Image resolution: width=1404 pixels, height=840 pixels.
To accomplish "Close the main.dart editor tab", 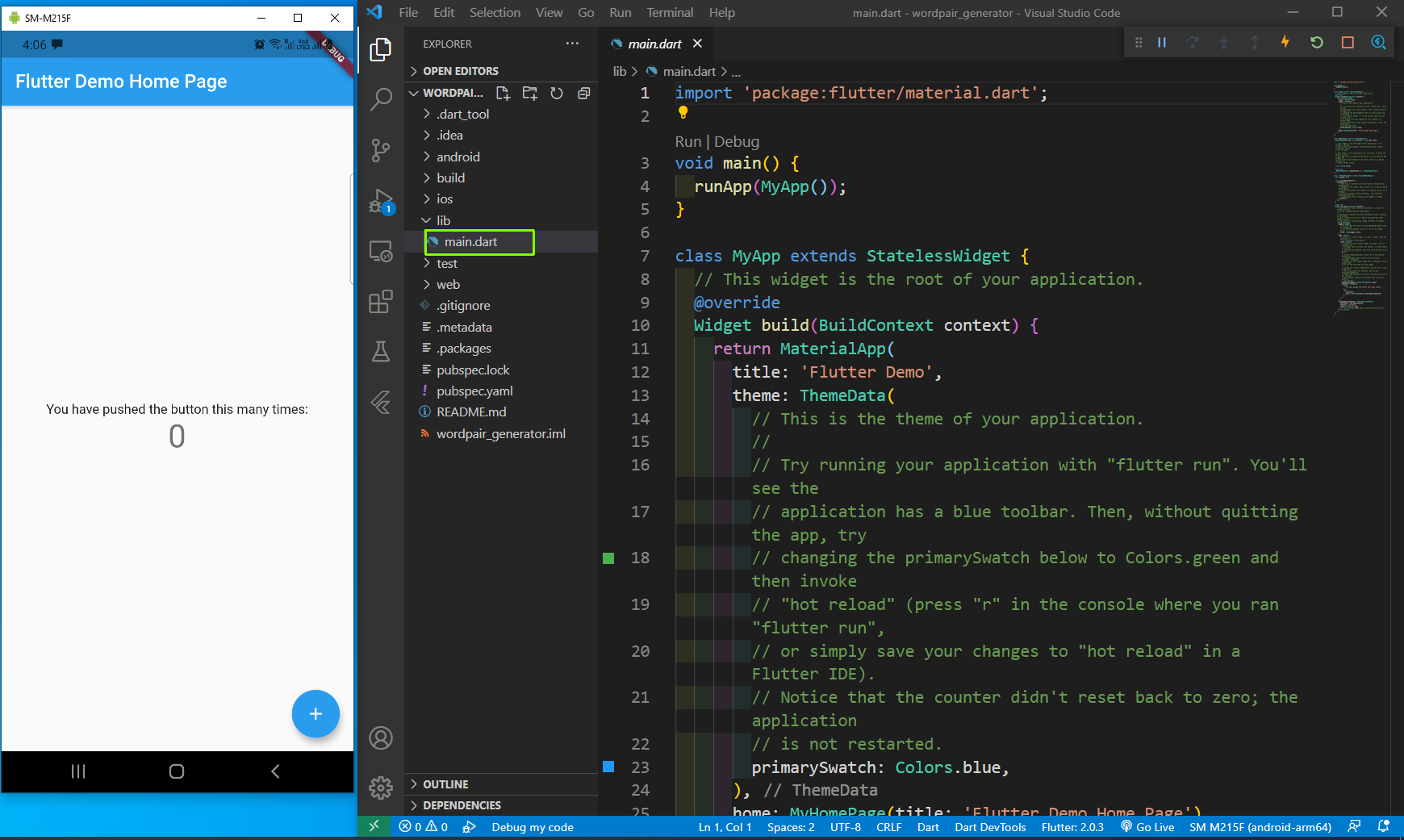I will [697, 44].
